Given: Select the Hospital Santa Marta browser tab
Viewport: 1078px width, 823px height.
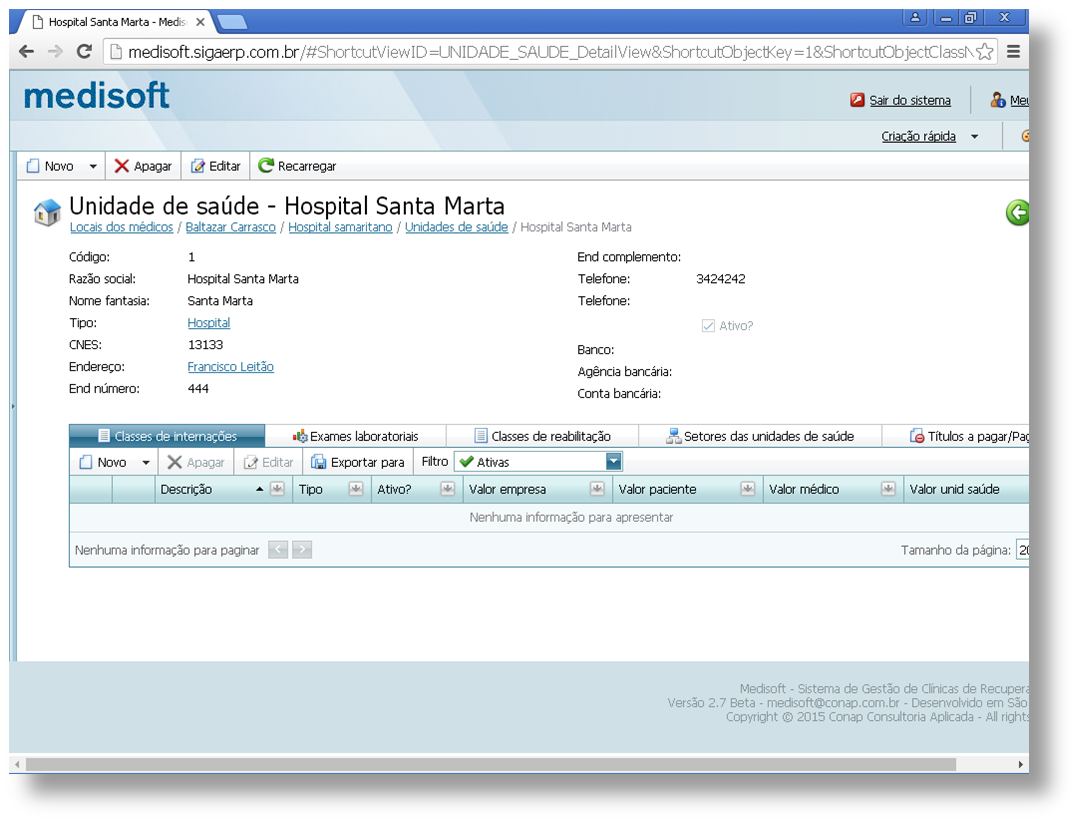Looking at the screenshot, I should pyautogui.click(x=116, y=22).
